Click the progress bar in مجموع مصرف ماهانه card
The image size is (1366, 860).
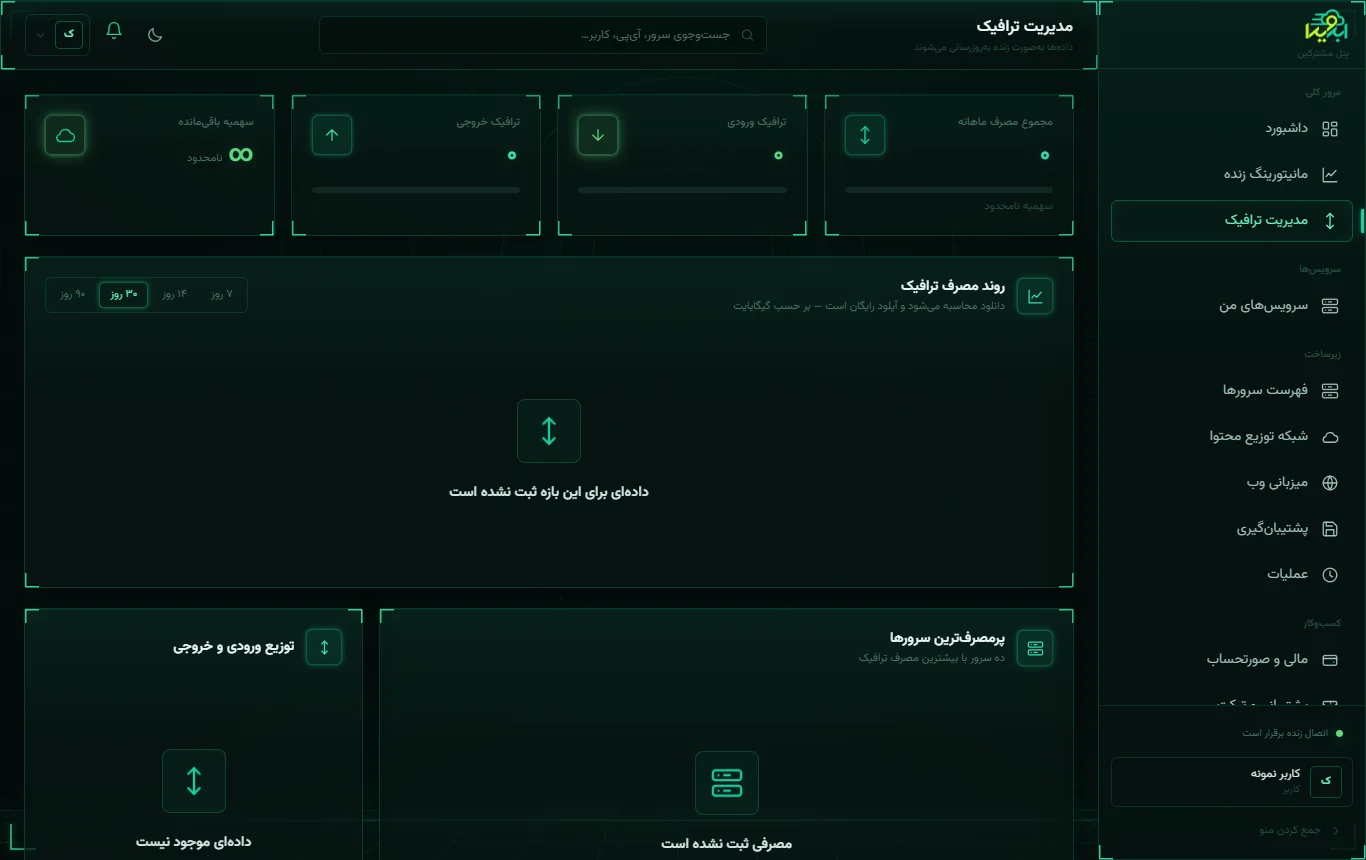tap(949, 190)
